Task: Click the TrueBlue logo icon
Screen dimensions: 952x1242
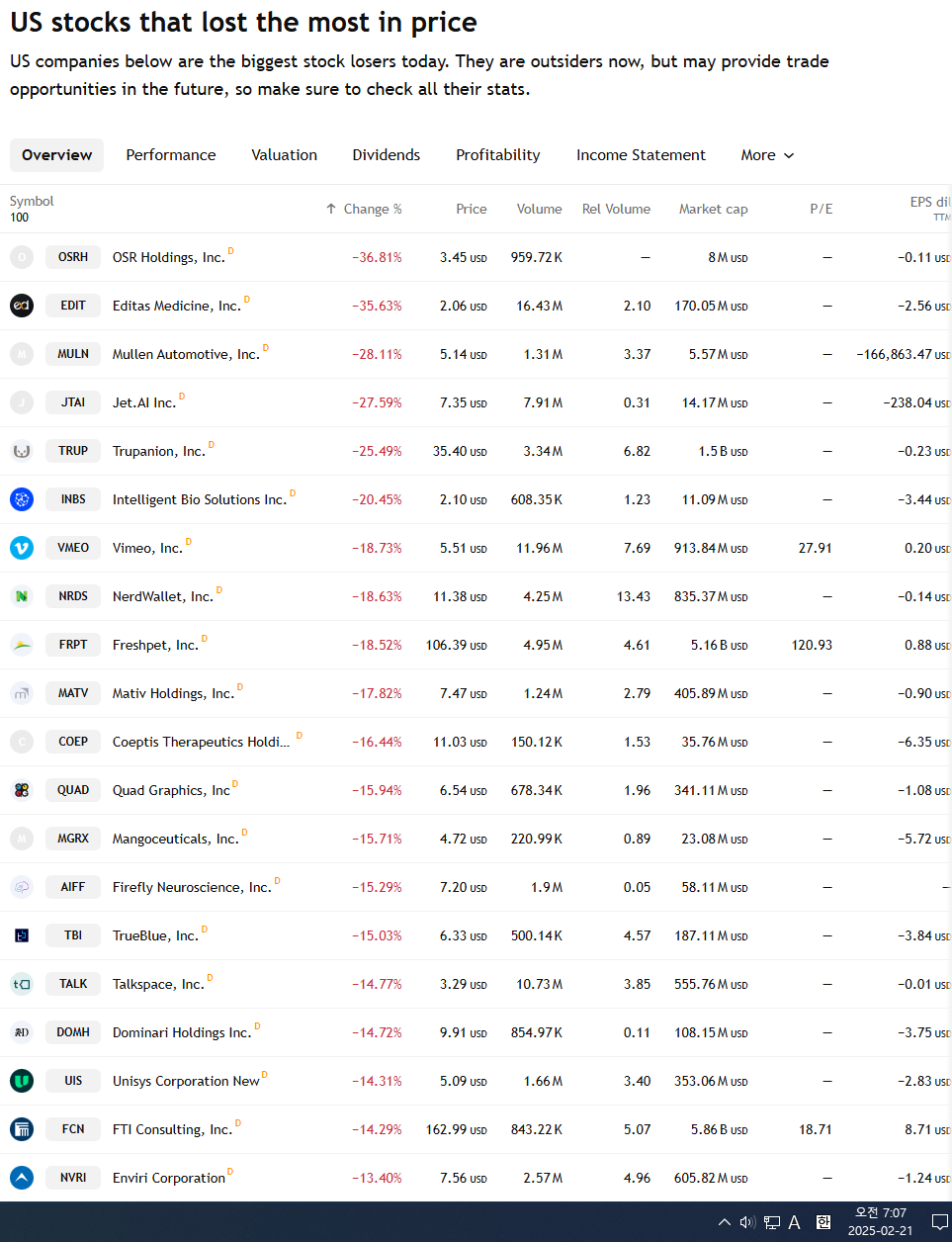Action: tap(22, 935)
